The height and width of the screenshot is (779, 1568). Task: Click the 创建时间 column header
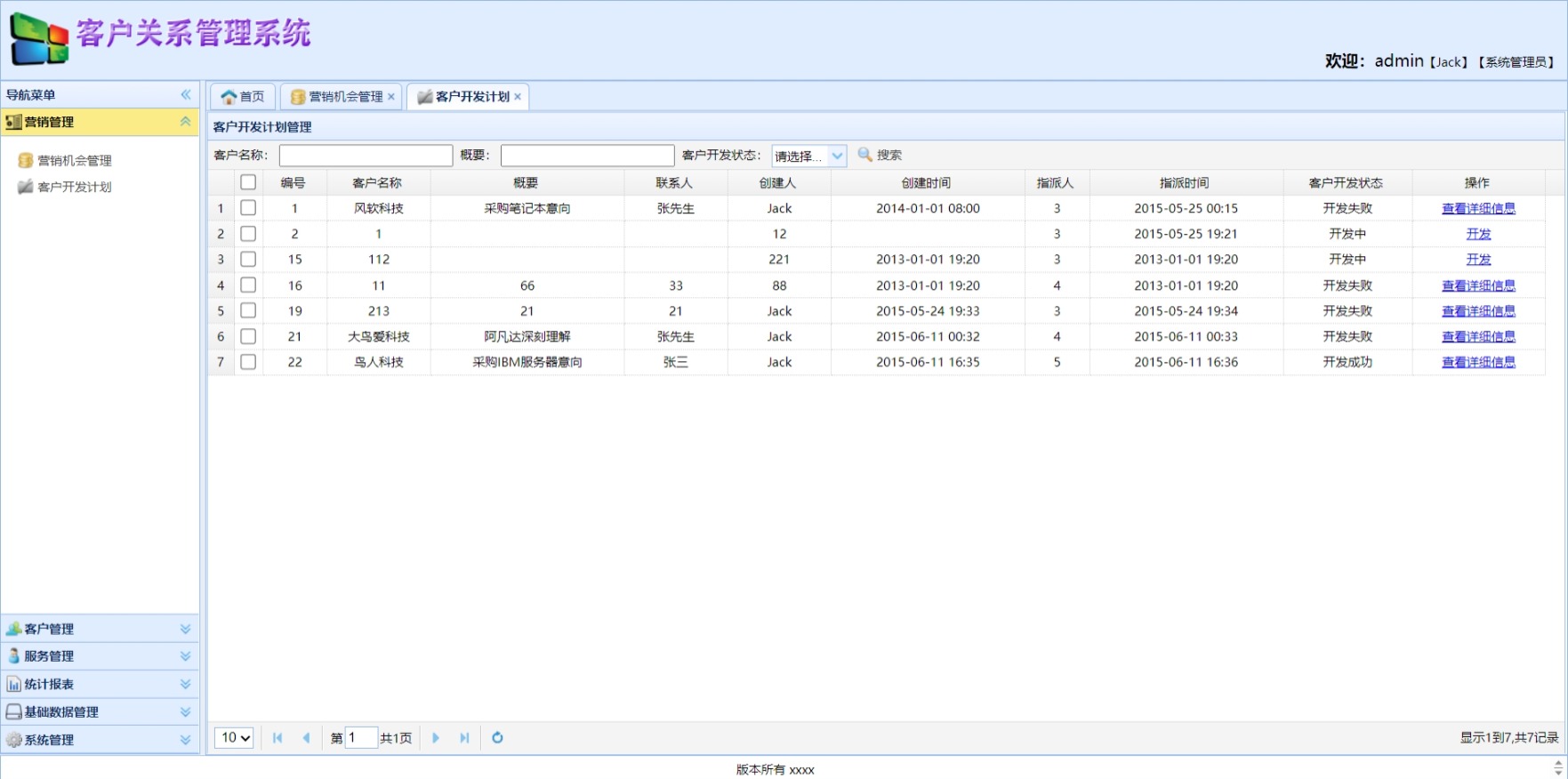coord(928,182)
